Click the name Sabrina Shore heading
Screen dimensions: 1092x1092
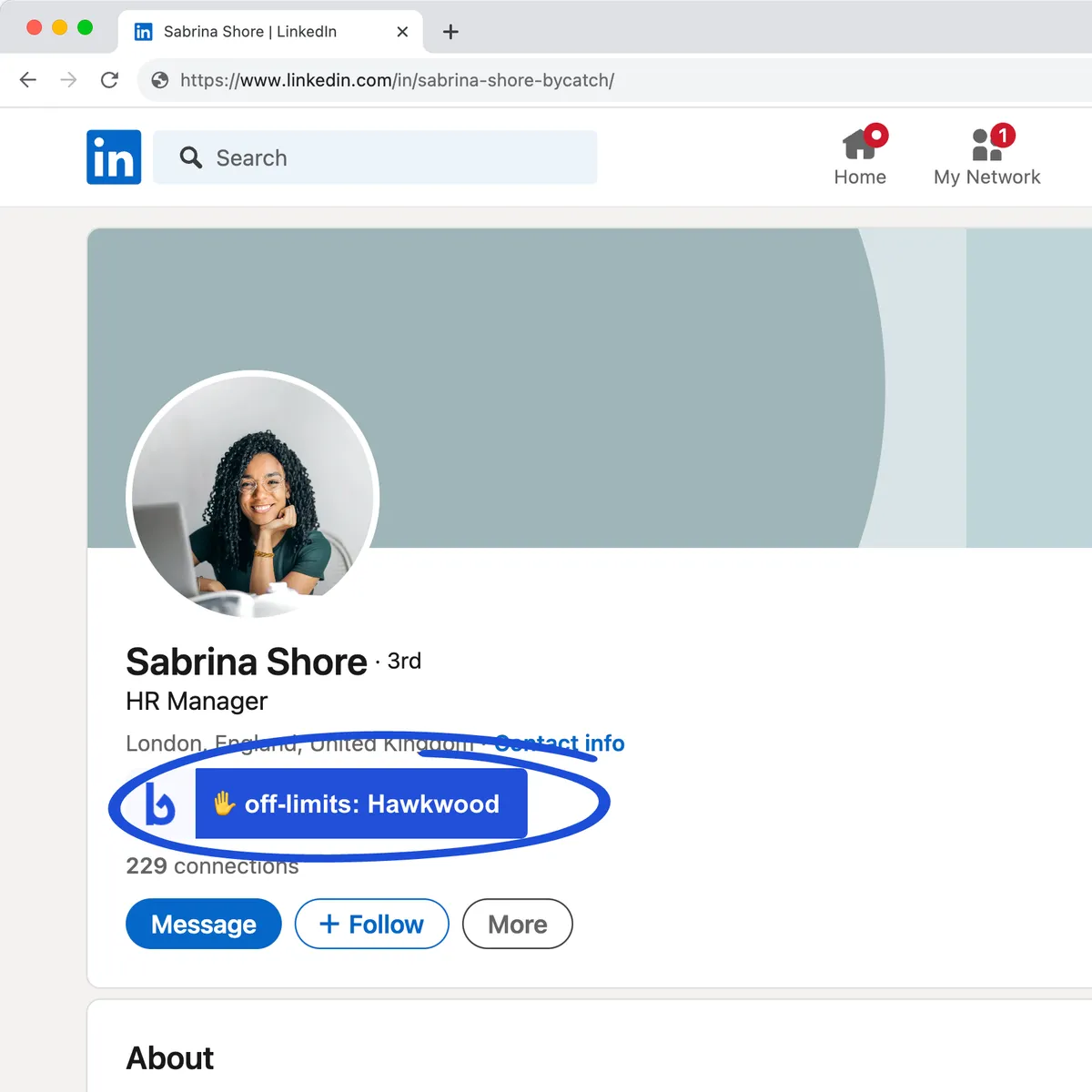[x=247, y=662]
